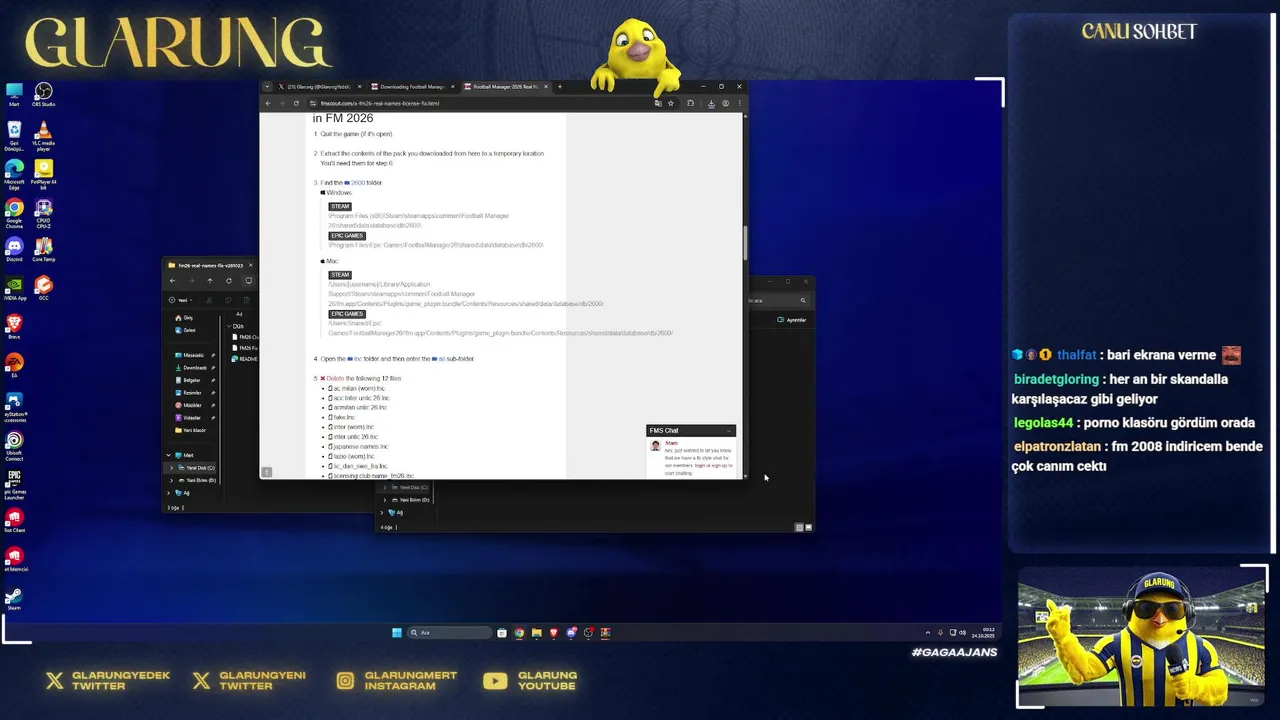Select Resimler in Explorer sidebar
This screenshot has height=720, width=1280.
point(193,393)
